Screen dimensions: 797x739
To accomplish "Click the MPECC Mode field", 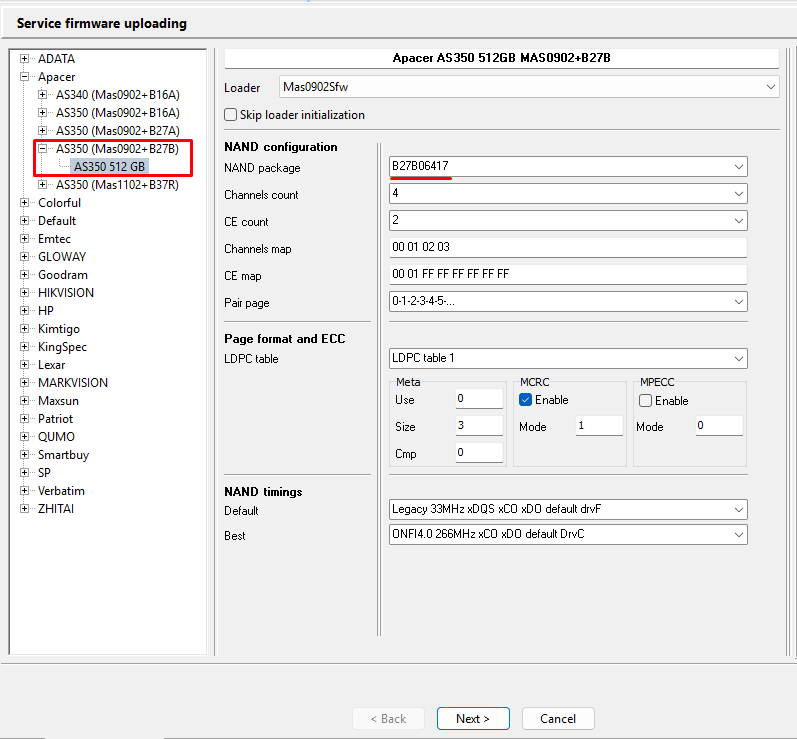I will click(x=719, y=425).
